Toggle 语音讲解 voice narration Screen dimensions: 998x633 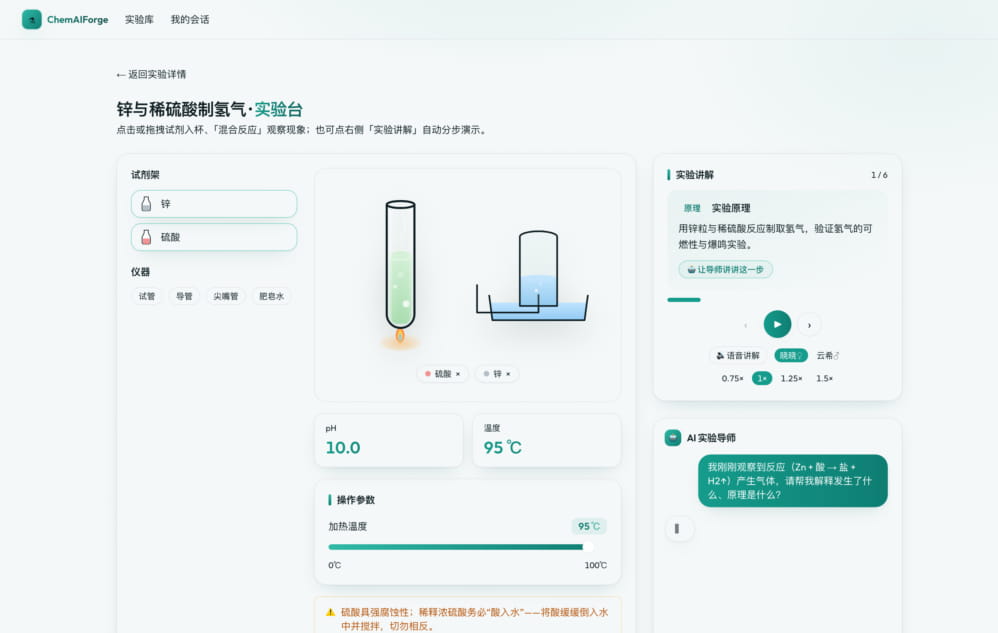(738, 356)
